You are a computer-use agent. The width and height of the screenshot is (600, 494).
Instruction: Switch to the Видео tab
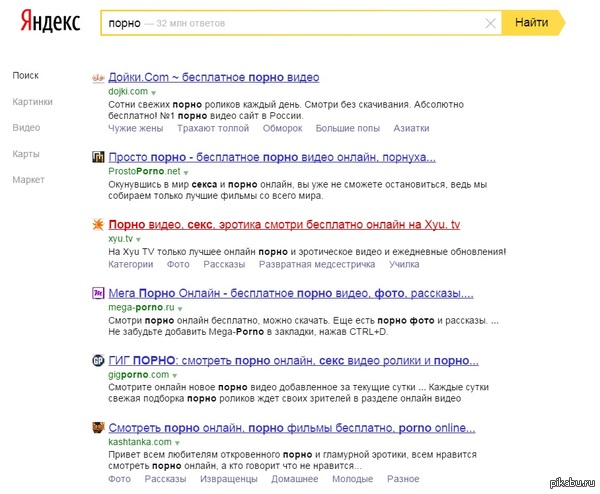[26, 128]
